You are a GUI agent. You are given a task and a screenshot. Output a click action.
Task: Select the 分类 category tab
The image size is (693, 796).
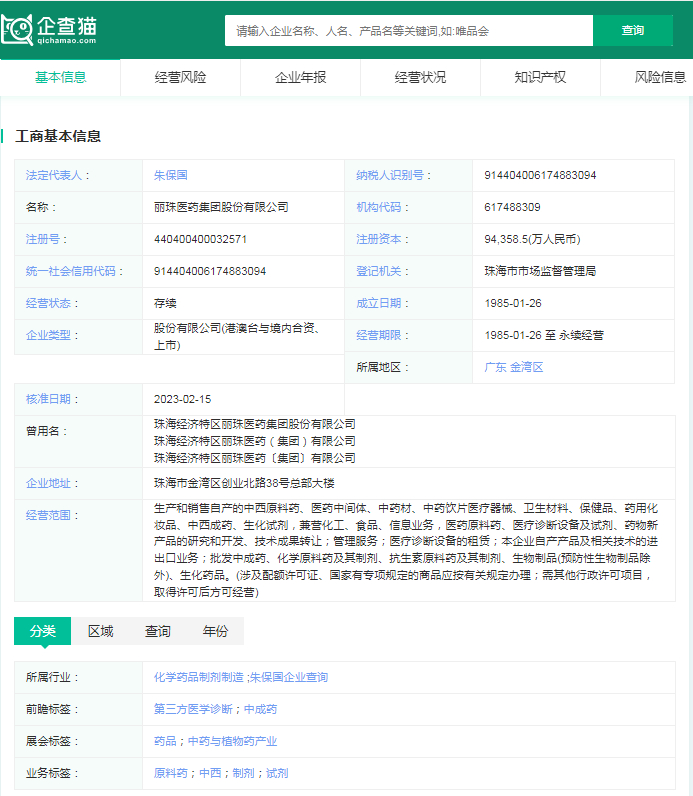click(42, 631)
